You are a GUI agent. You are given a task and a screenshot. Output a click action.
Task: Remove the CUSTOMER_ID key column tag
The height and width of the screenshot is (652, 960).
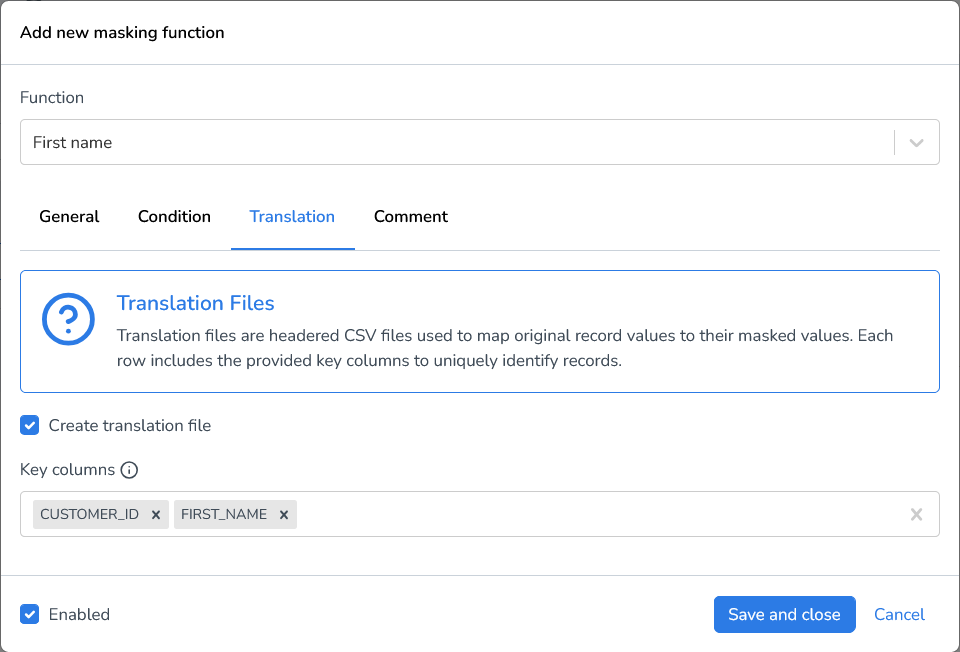coord(156,514)
